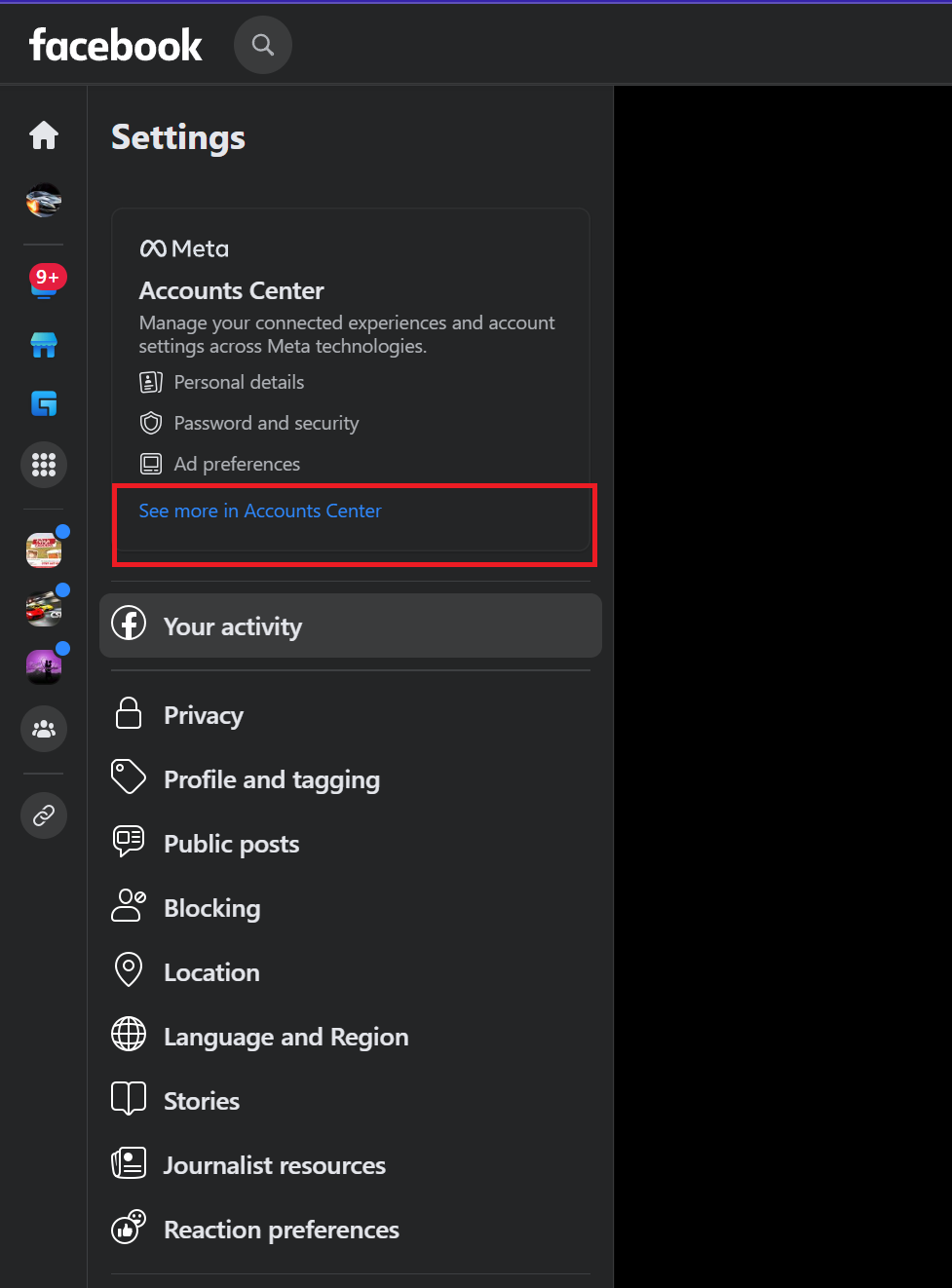Select Your activity settings item
The width and height of the screenshot is (952, 1288).
[x=351, y=625]
